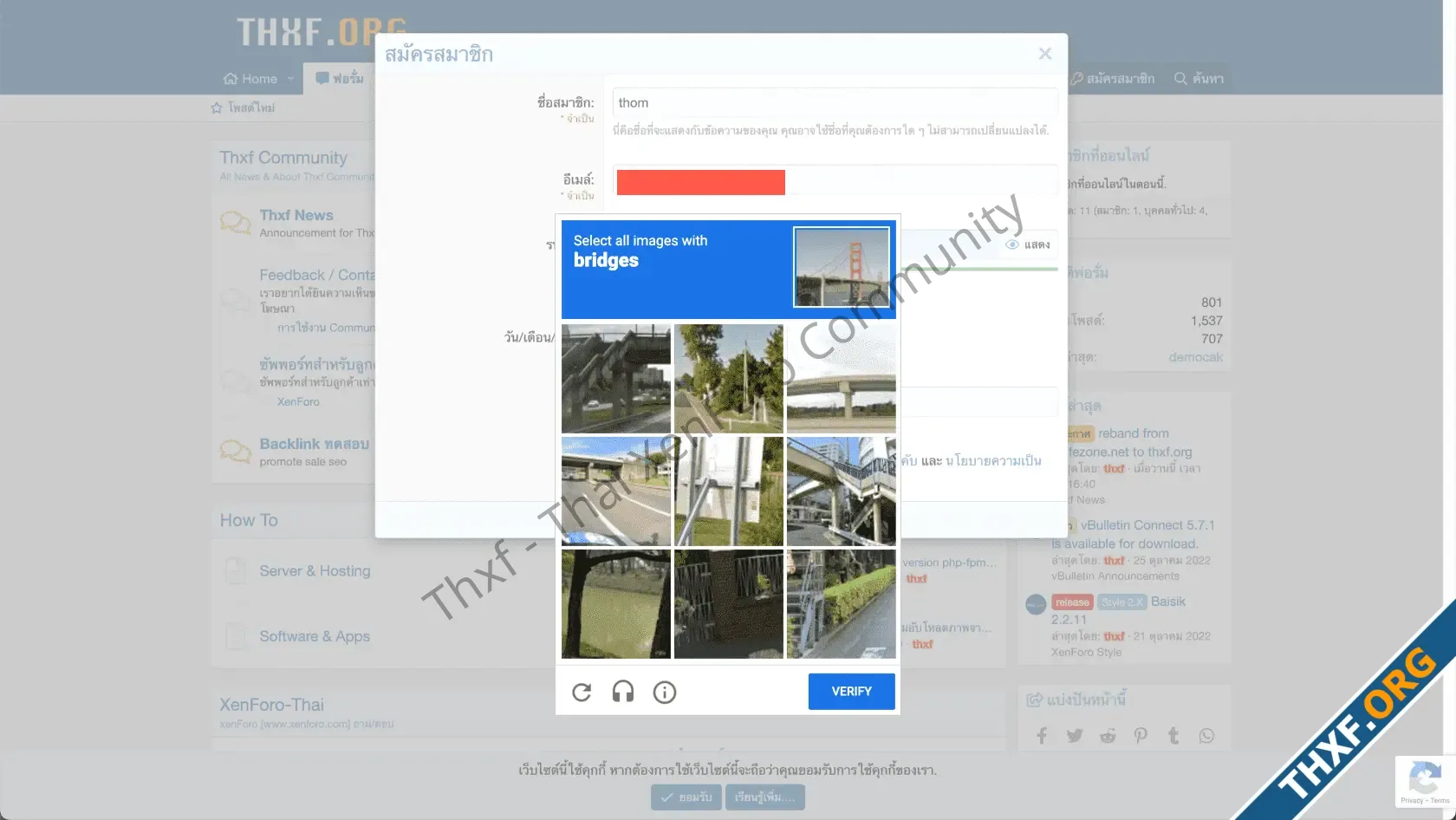The image size is (1456, 820).
Task: Open the XenForo-Thai category
Action: click(x=271, y=705)
